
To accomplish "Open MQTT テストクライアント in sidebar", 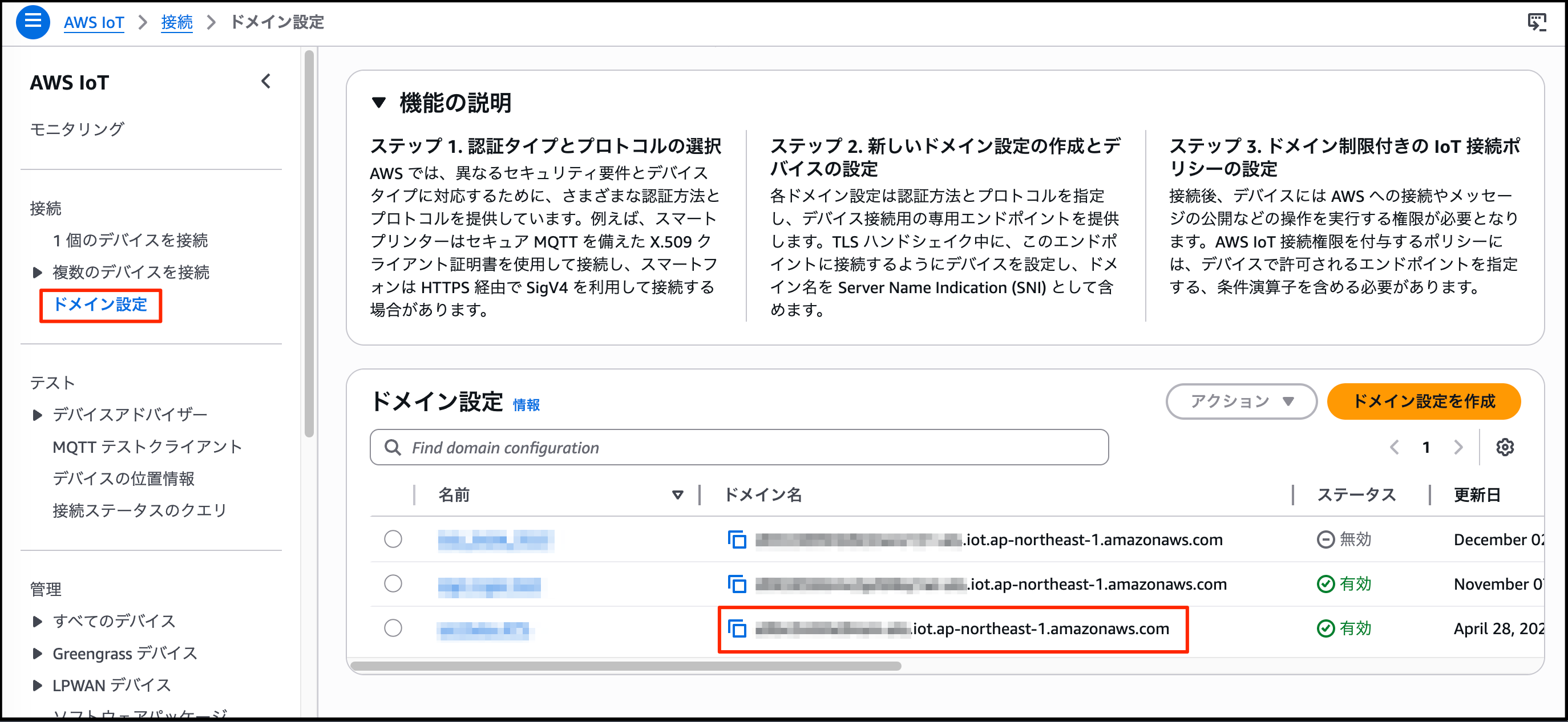I will pyautogui.click(x=147, y=447).
